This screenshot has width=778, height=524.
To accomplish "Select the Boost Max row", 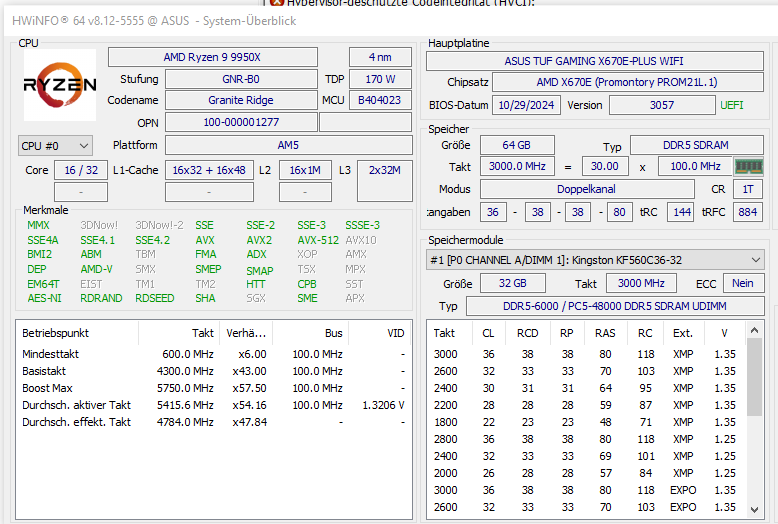I will coord(214,388).
